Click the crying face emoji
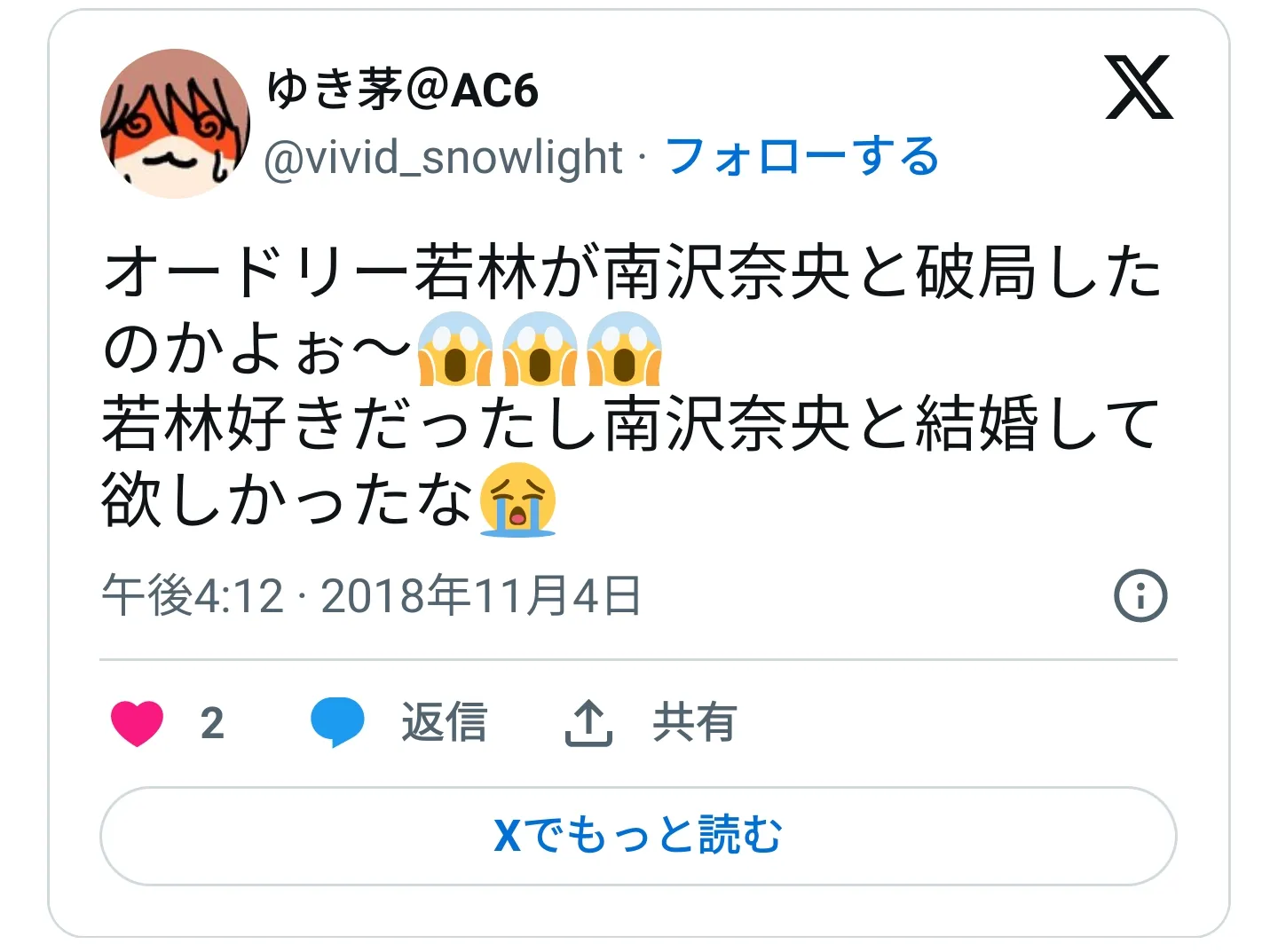This screenshot has width=1278, height=952. point(517,500)
